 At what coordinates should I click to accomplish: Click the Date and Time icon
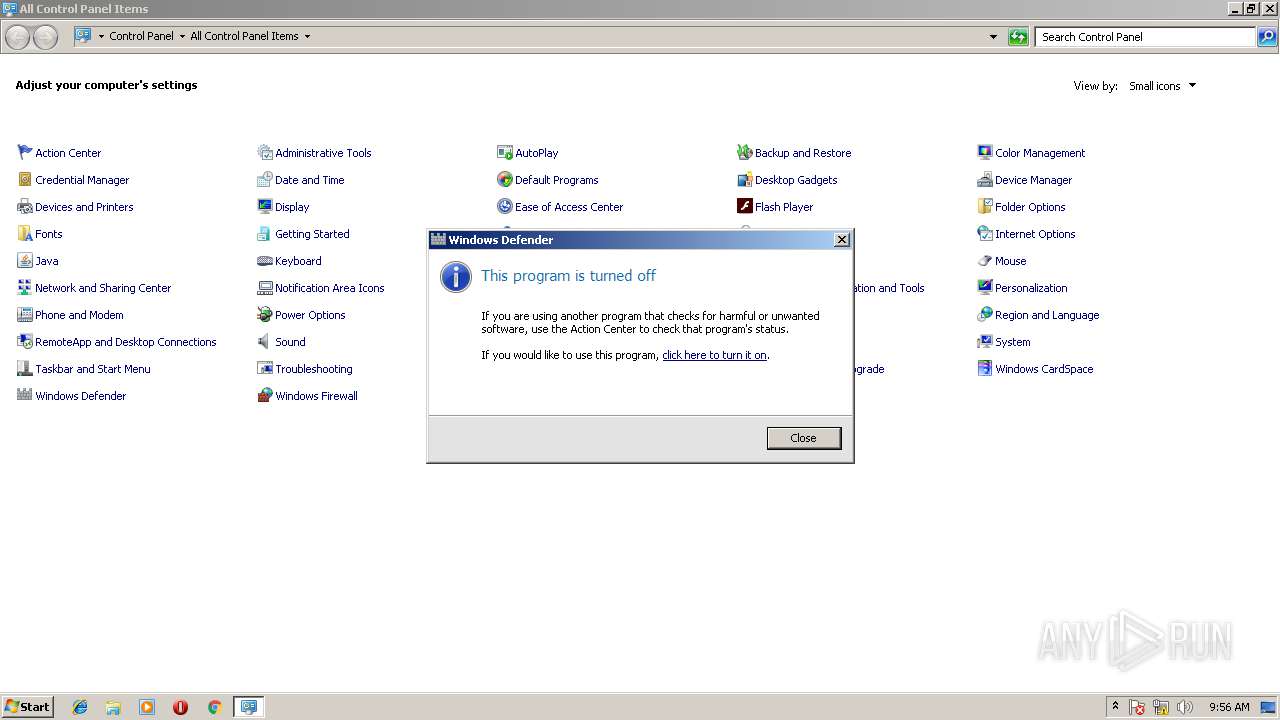pos(265,180)
